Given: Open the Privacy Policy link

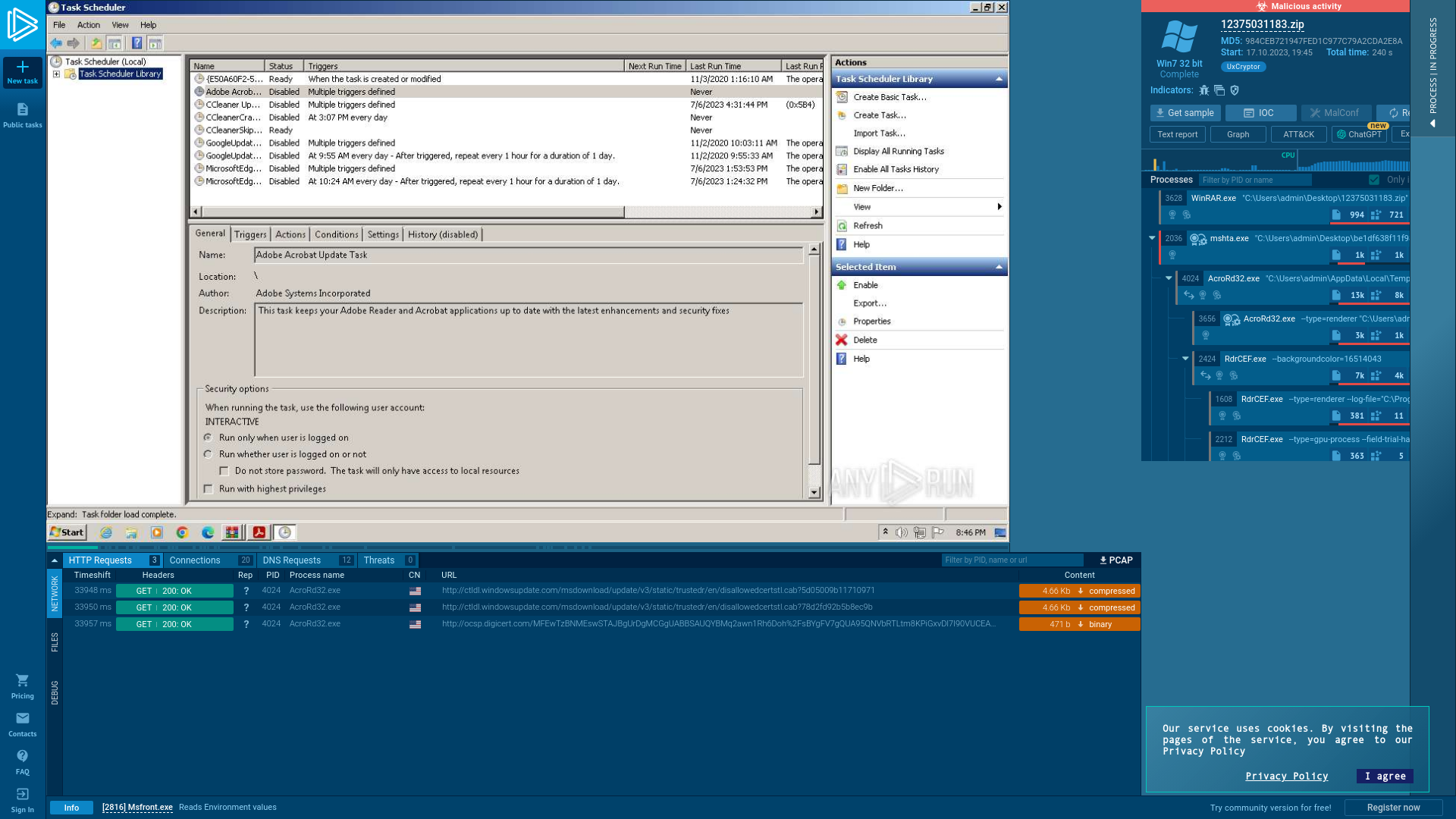Looking at the screenshot, I should (x=1286, y=776).
